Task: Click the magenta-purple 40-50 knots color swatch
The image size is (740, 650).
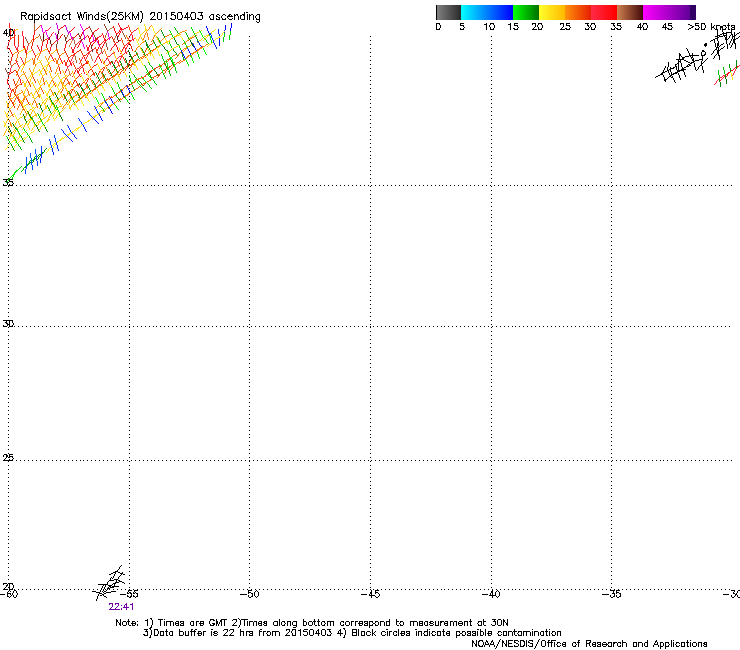Action: point(669,12)
